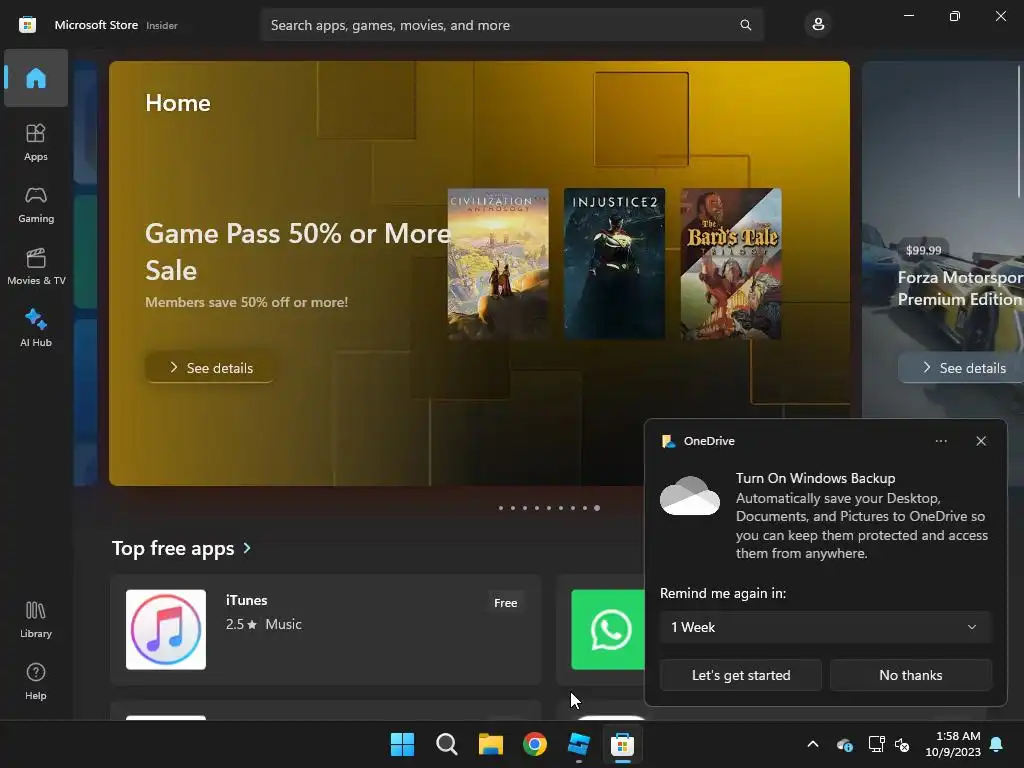Open the blue stacked-sheets app on the taskbar
This screenshot has width=1024, height=768.
[x=579, y=744]
